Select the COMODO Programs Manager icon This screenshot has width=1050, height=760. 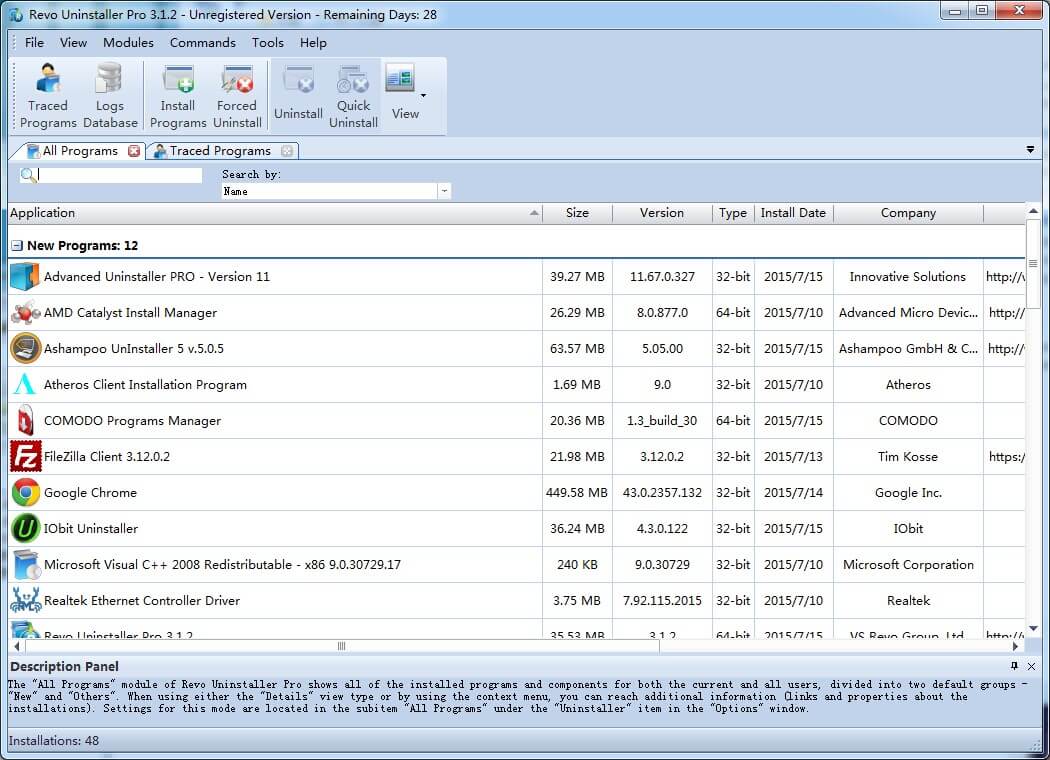(x=25, y=421)
